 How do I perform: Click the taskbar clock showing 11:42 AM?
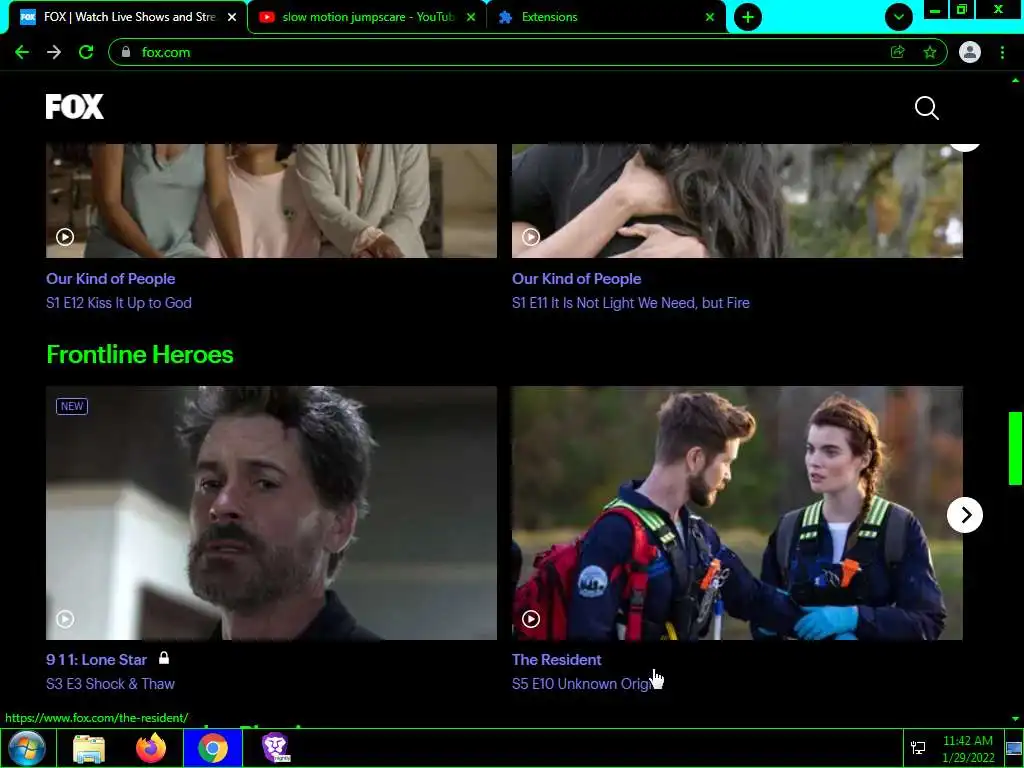click(968, 749)
